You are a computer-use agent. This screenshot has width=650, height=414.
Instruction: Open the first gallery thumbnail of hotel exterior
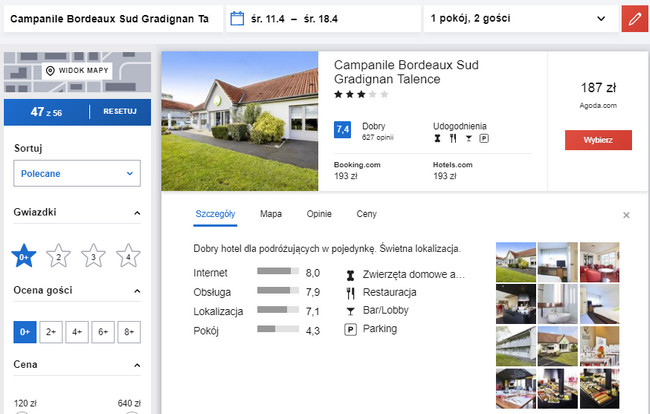pos(516,262)
